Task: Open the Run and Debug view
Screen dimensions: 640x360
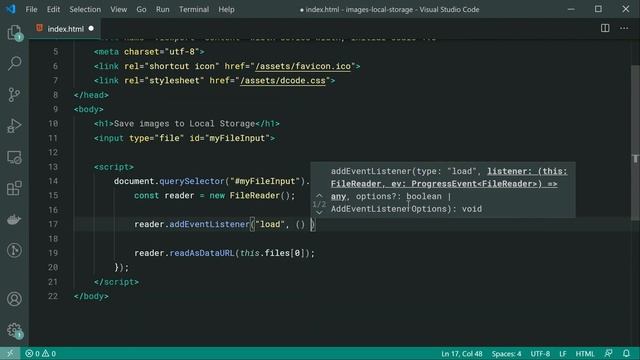Action: pyautogui.click(x=14, y=126)
